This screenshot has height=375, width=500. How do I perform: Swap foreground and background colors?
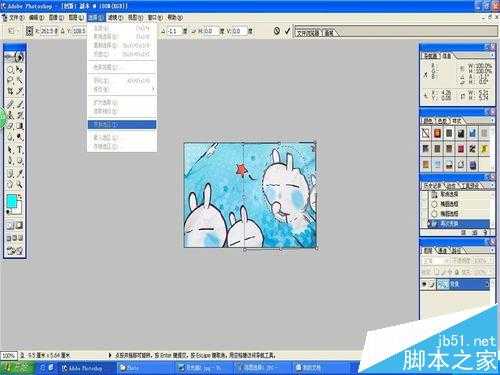click(21, 197)
